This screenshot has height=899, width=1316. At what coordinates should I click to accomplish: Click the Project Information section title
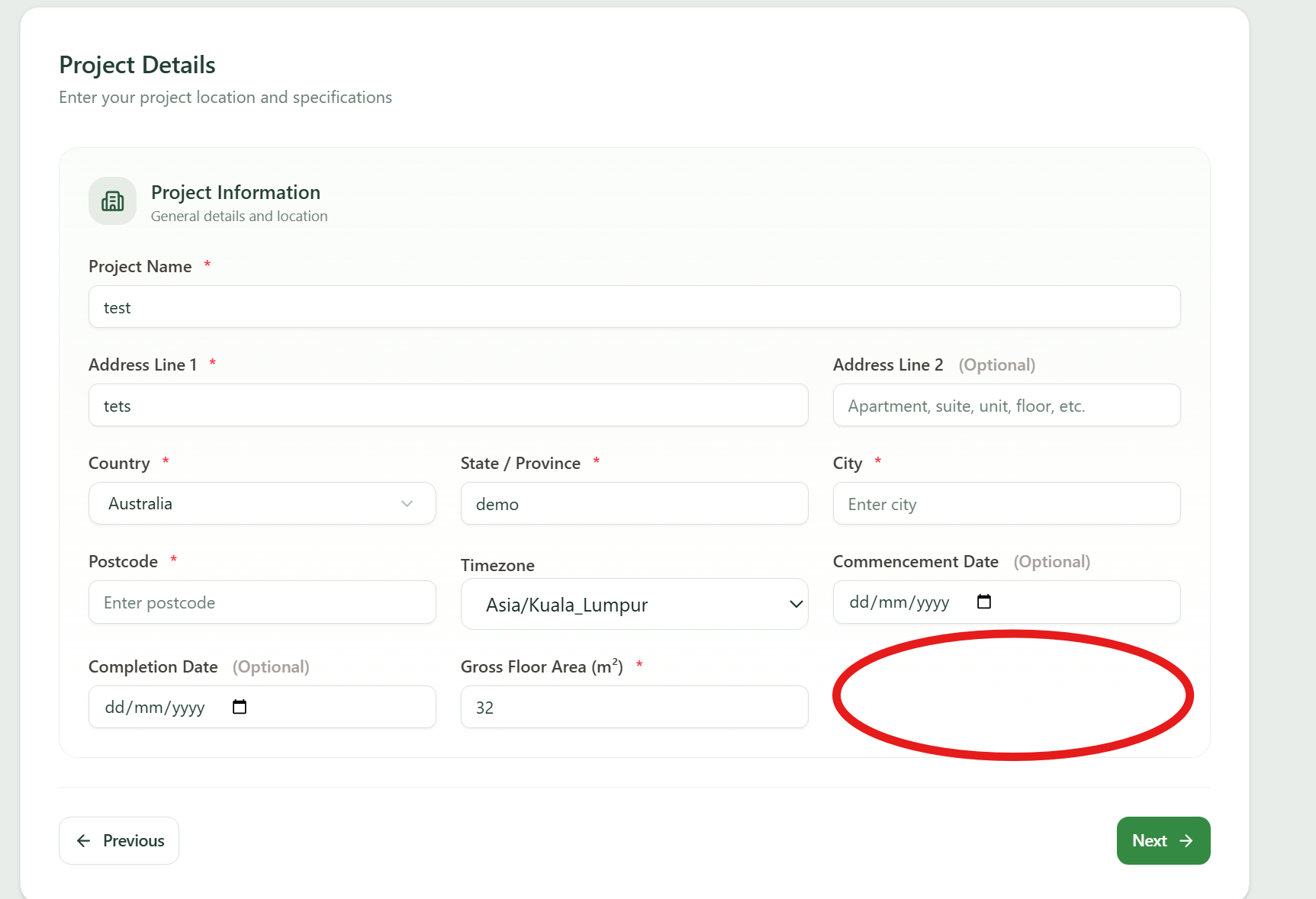coord(236,192)
